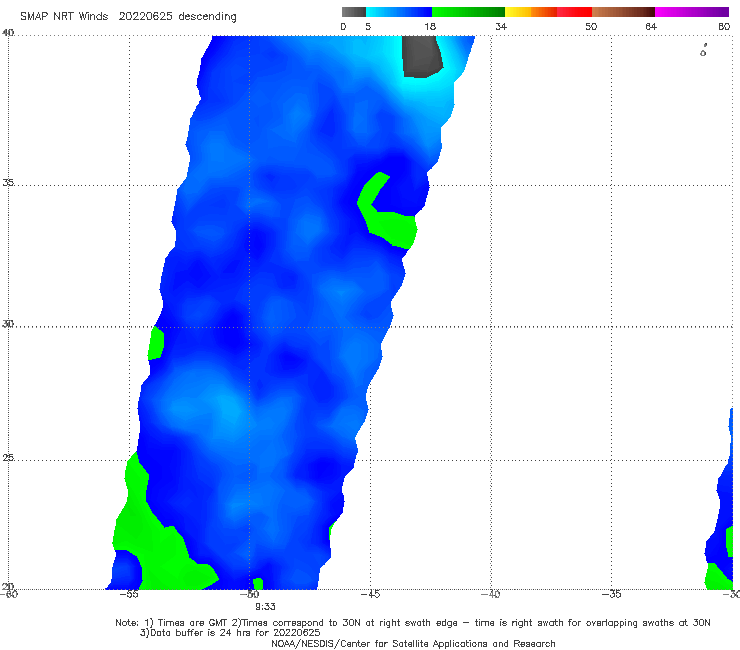Click the dark gray low-wind patch near 40N
This screenshot has width=740, height=650.
[x=421, y=56]
